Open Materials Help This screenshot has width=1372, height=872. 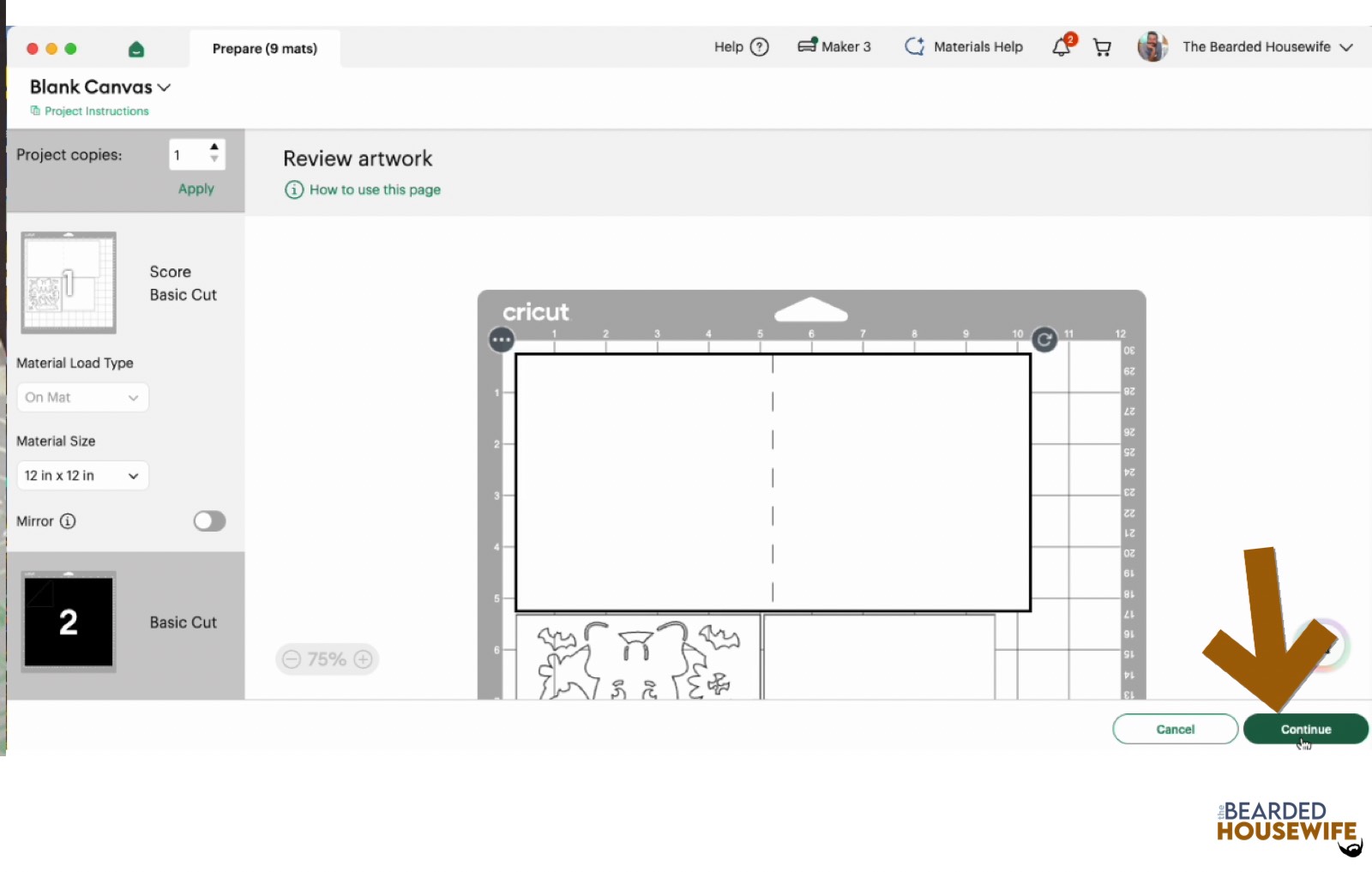[x=964, y=46]
